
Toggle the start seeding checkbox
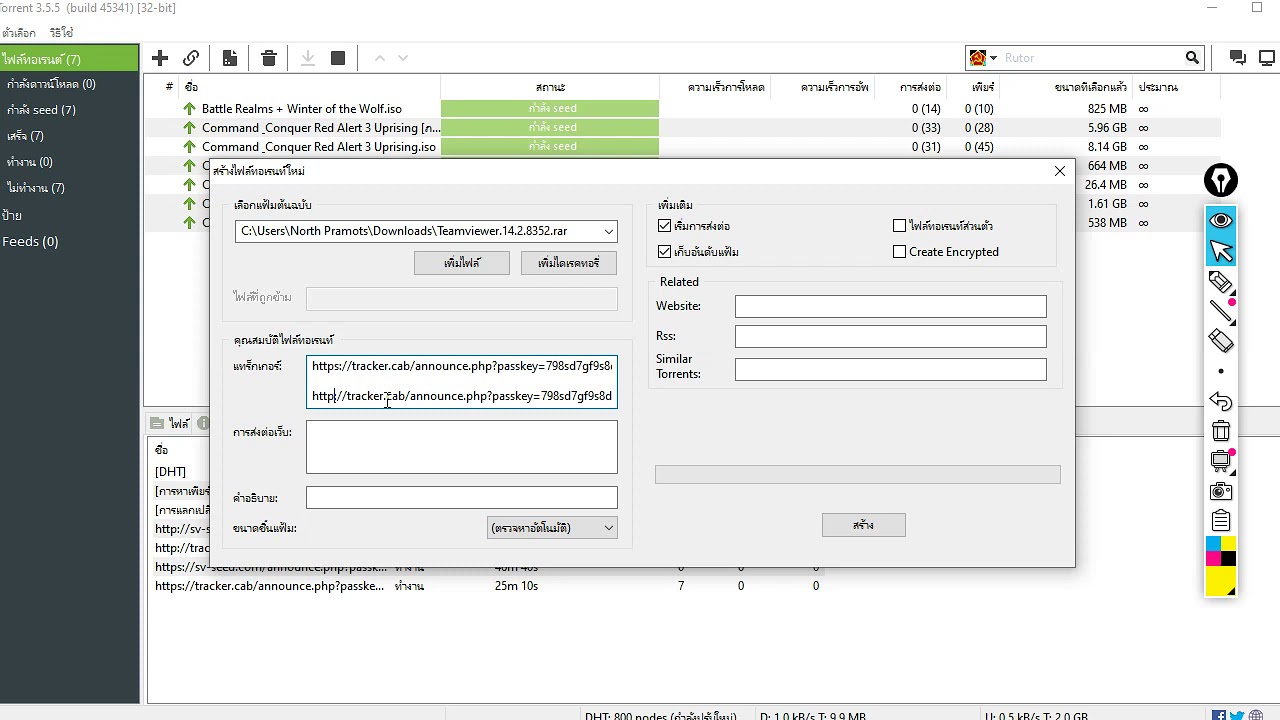(664, 226)
